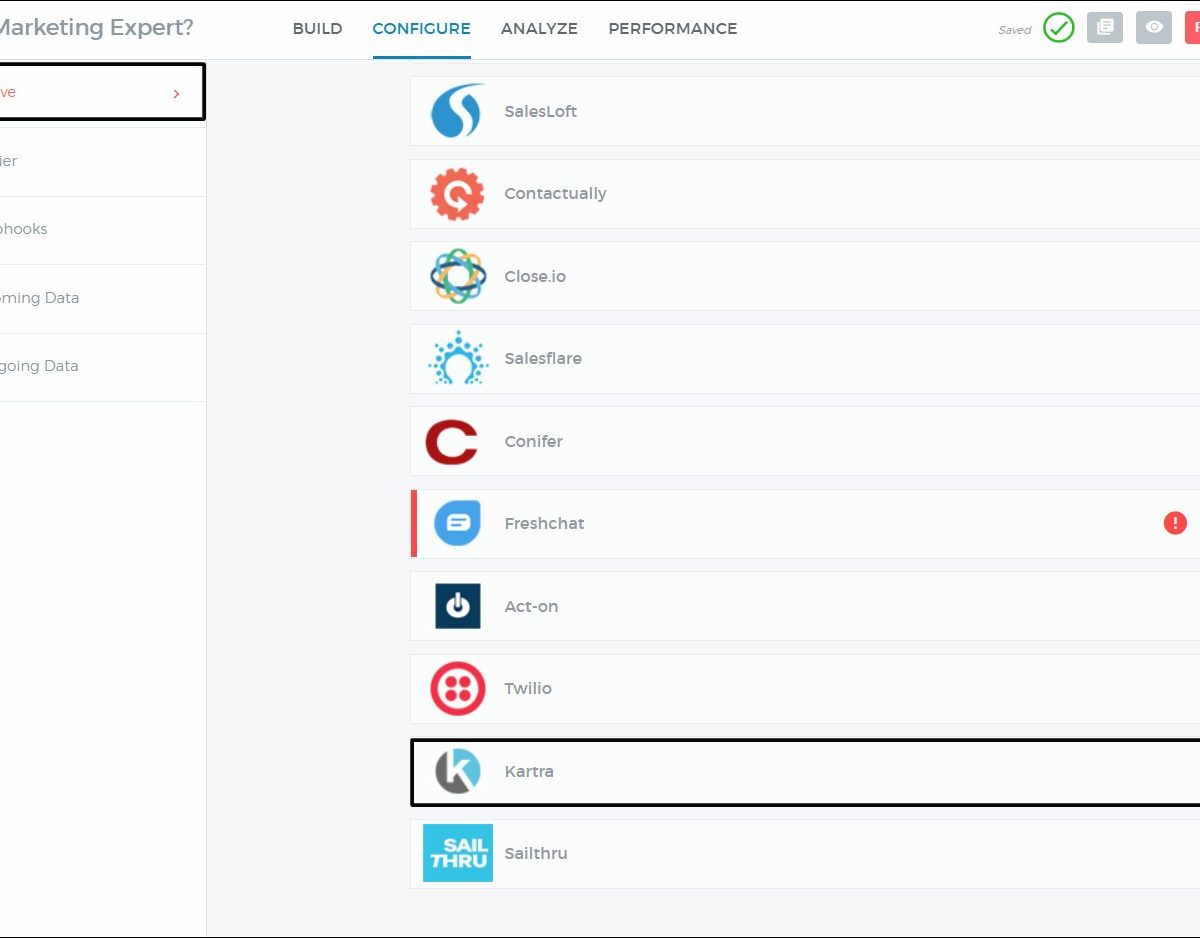
Task: Click the Salesflare logo icon
Action: [457, 359]
